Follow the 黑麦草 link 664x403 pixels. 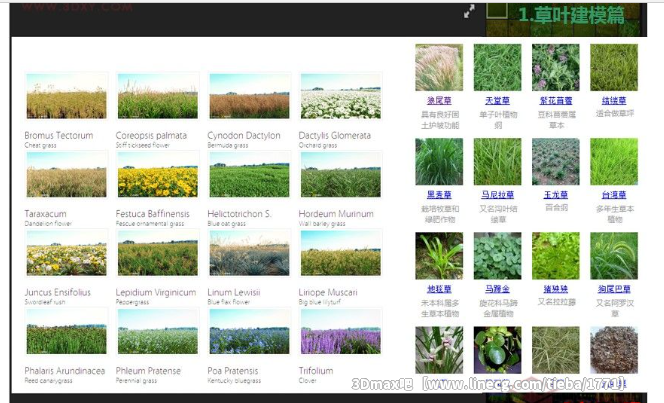[438, 195]
